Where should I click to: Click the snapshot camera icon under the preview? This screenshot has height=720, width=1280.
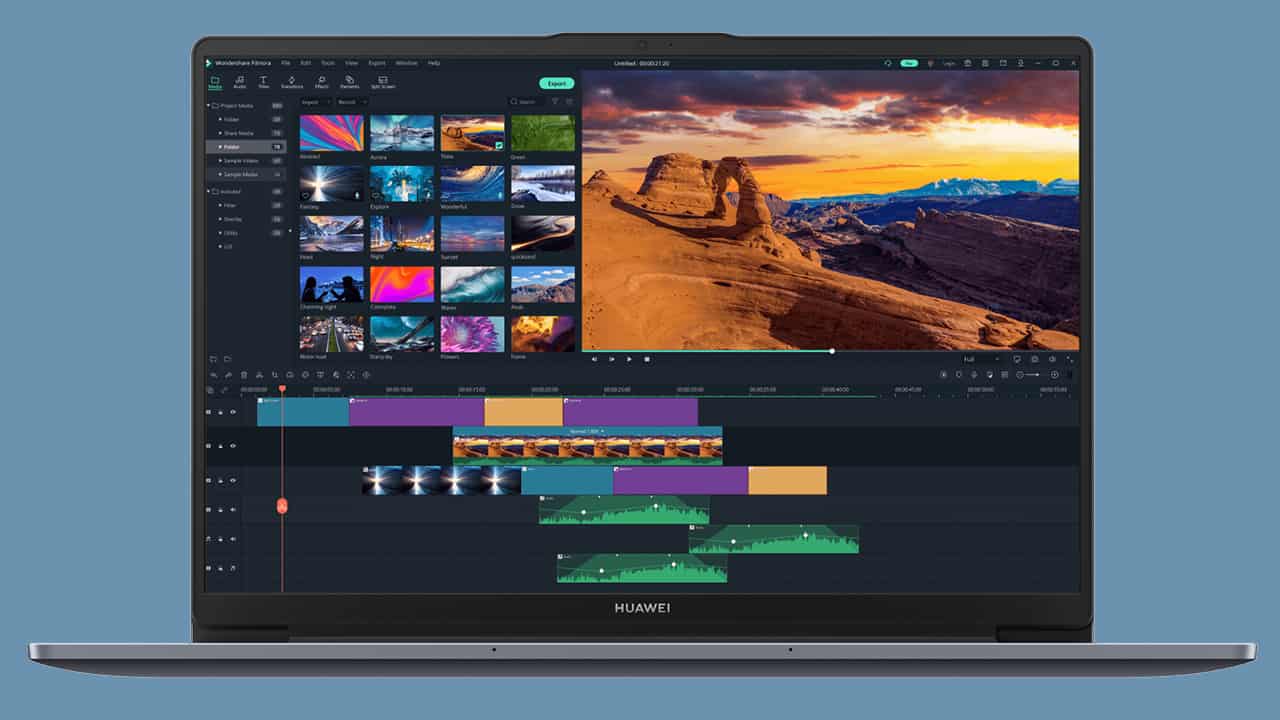[x=1034, y=359]
